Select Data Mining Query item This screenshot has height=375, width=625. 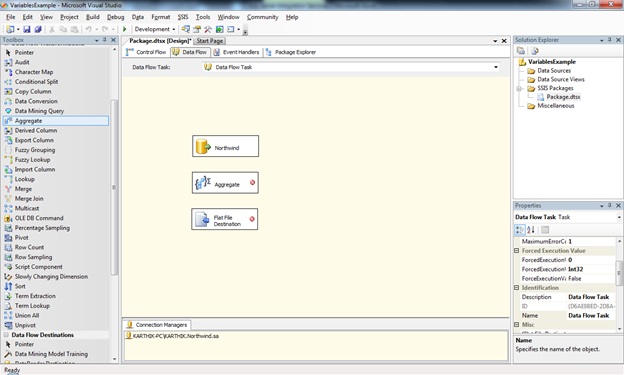[x=39, y=111]
